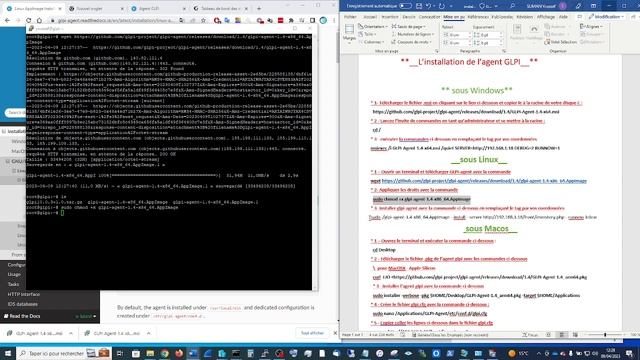Open the Coupure de mots dropdown
The image size is (640, 360).
click(411, 42)
